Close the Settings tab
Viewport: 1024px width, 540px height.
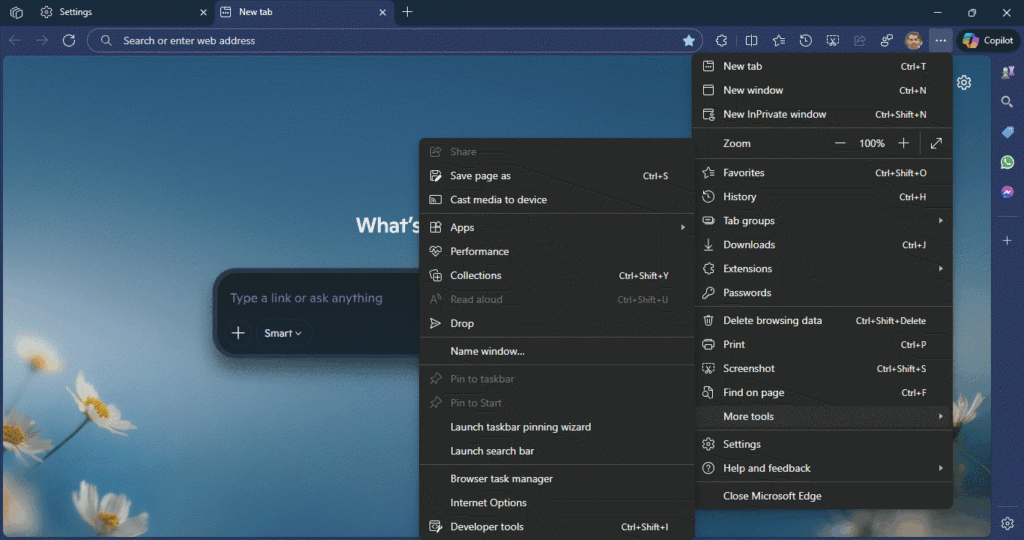pyautogui.click(x=203, y=12)
